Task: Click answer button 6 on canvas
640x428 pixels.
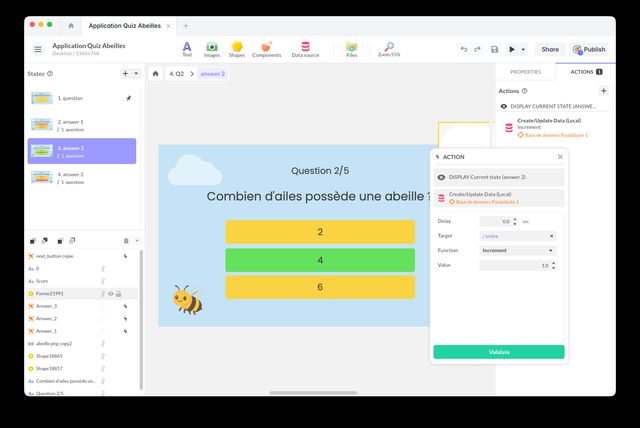Action: pos(320,287)
